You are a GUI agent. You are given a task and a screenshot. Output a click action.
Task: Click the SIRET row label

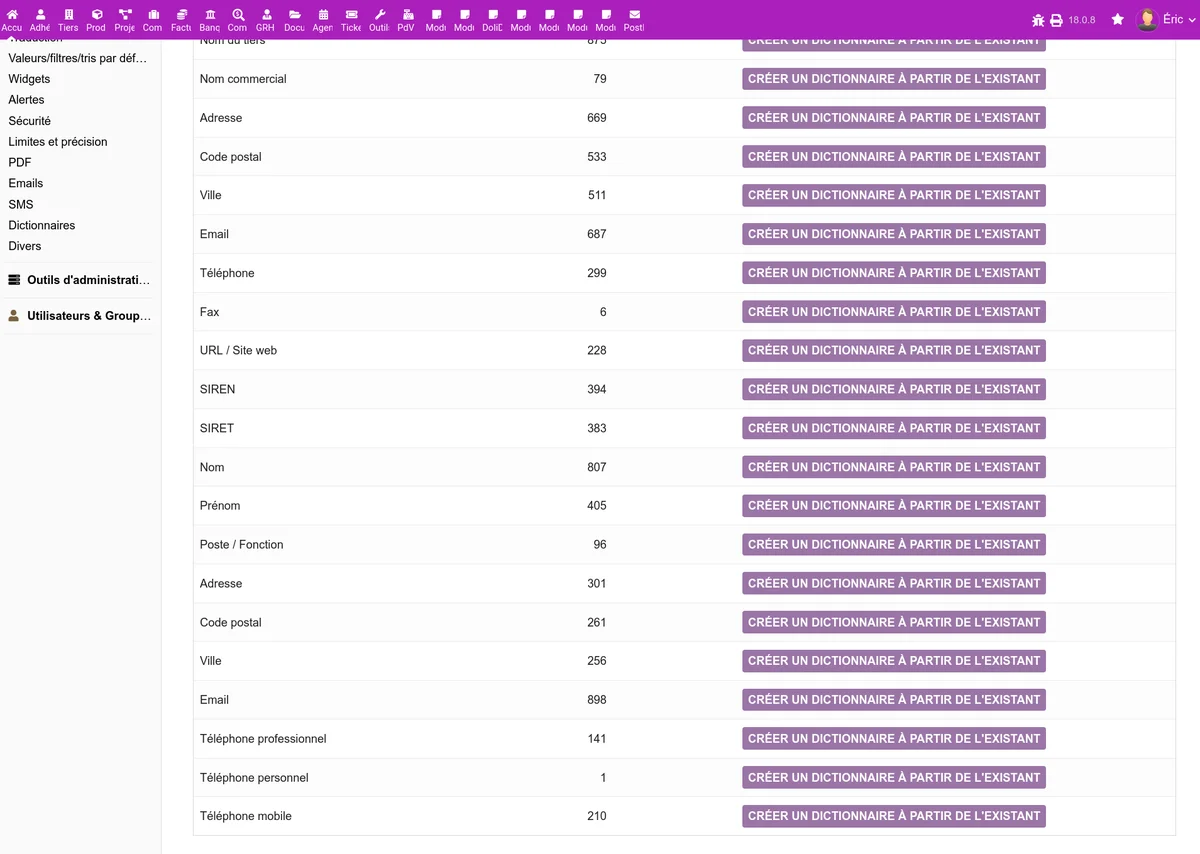217,428
